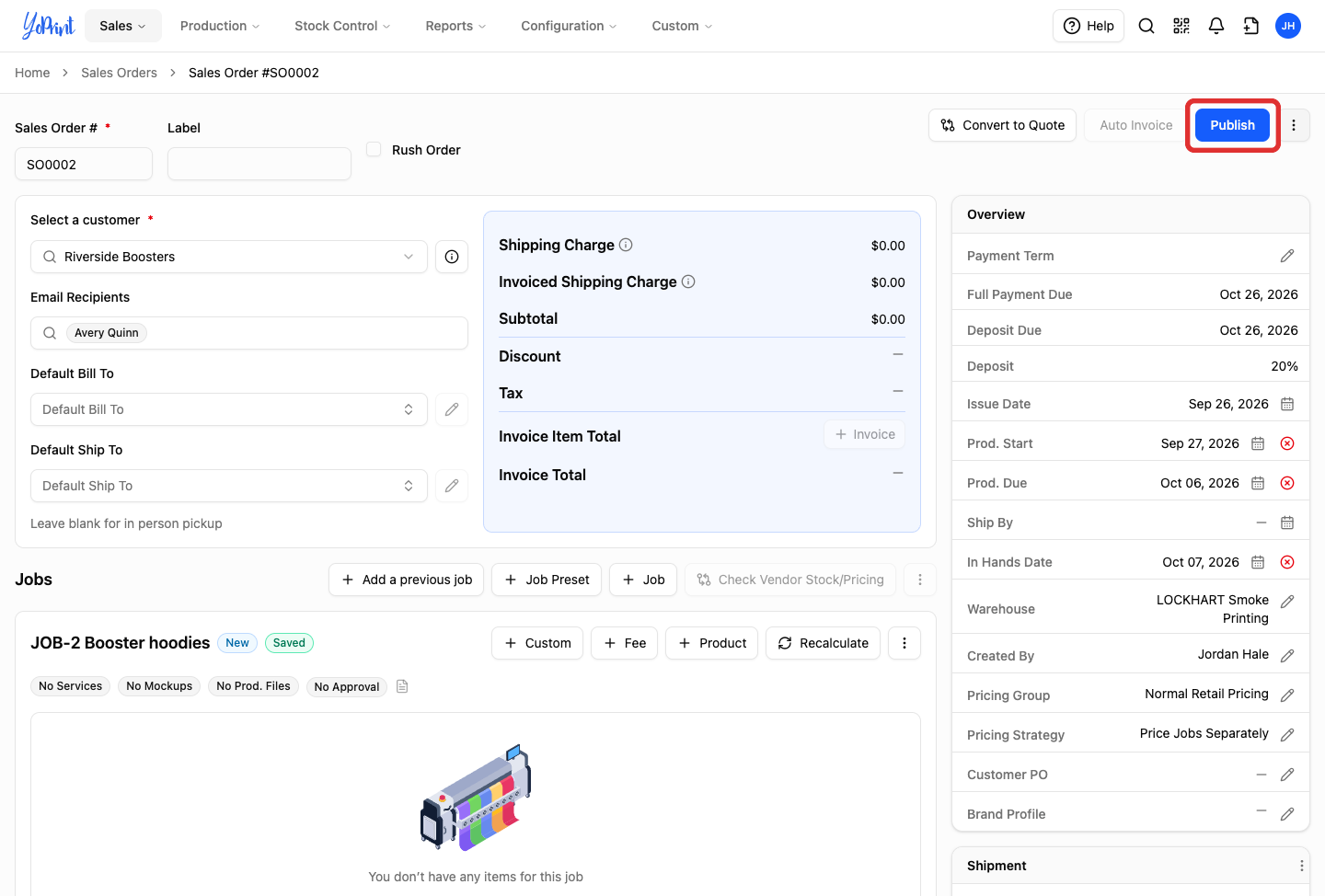Open the QR code scanner icon

[x=1181, y=26]
